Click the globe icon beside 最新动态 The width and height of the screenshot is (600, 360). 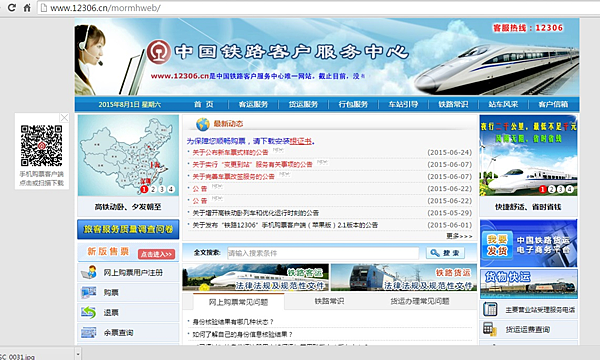[x=203, y=124]
